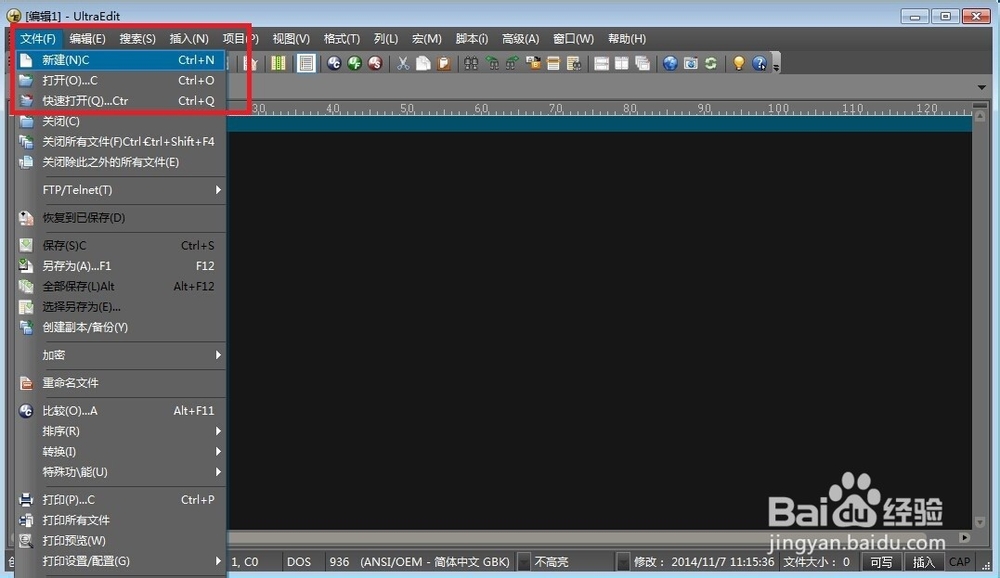Choose 打印预览(W) menu entry
This screenshot has width=1000, height=578.
point(120,540)
